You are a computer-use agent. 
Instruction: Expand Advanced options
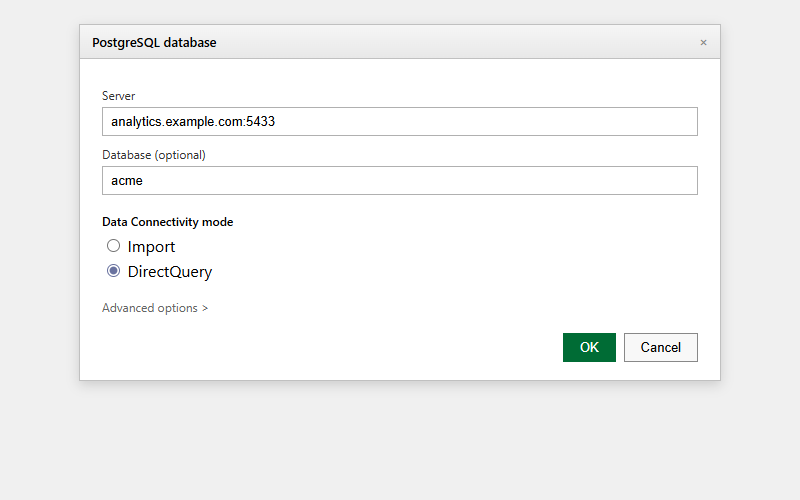click(x=155, y=308)
